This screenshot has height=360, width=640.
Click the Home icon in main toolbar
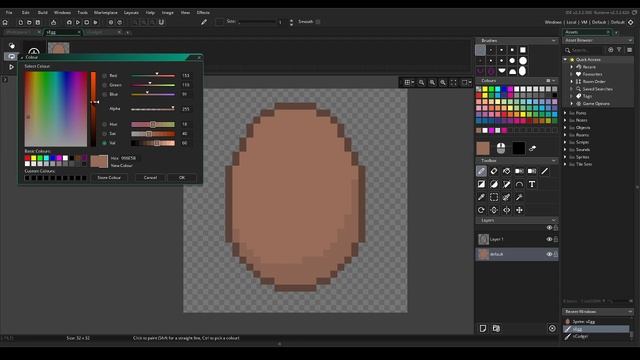click(5, 22)
